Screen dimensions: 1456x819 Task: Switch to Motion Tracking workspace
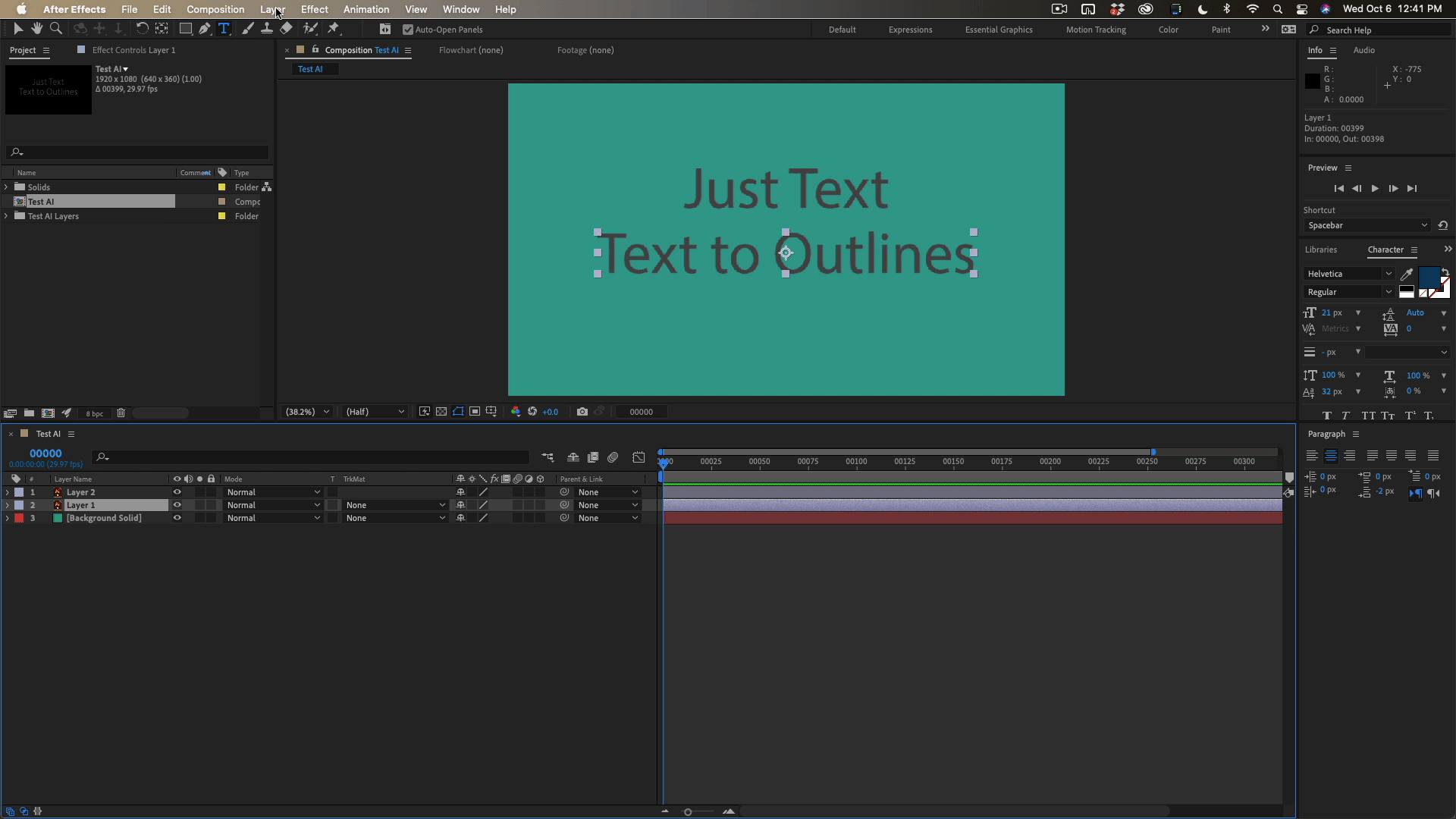1095,30
